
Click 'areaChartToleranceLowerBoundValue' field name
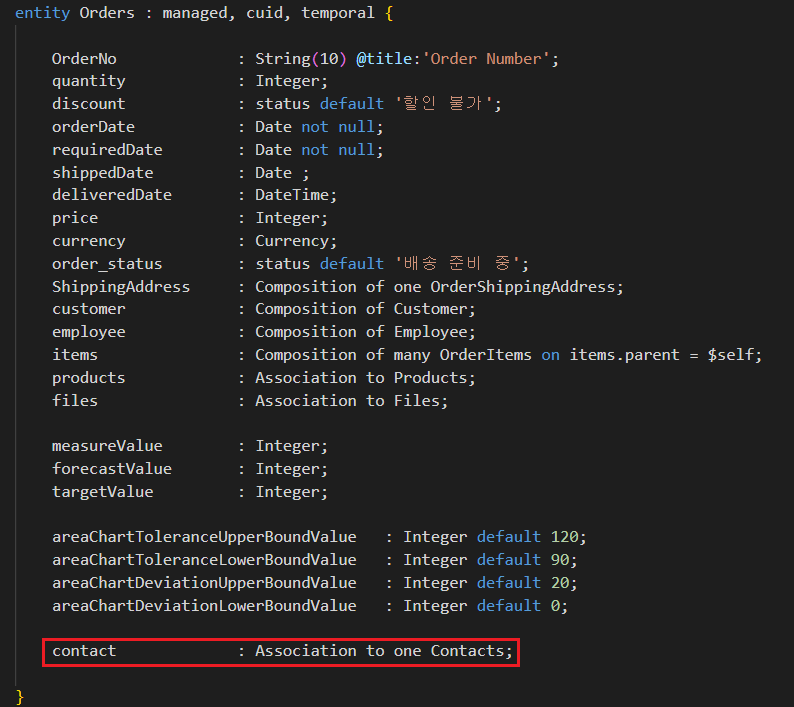tap(204, 560)
